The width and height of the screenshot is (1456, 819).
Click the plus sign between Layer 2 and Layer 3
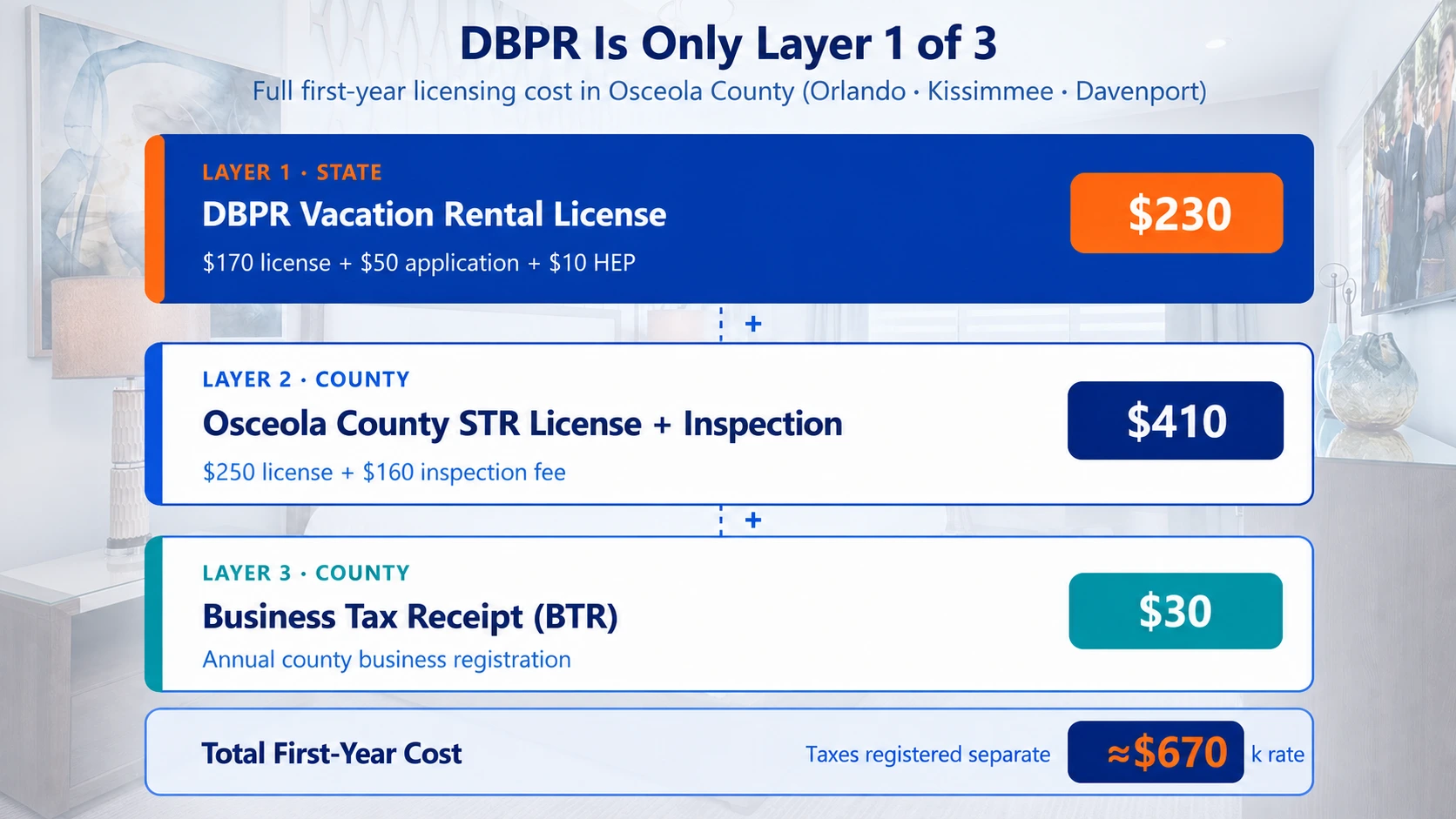coord(753,520)
